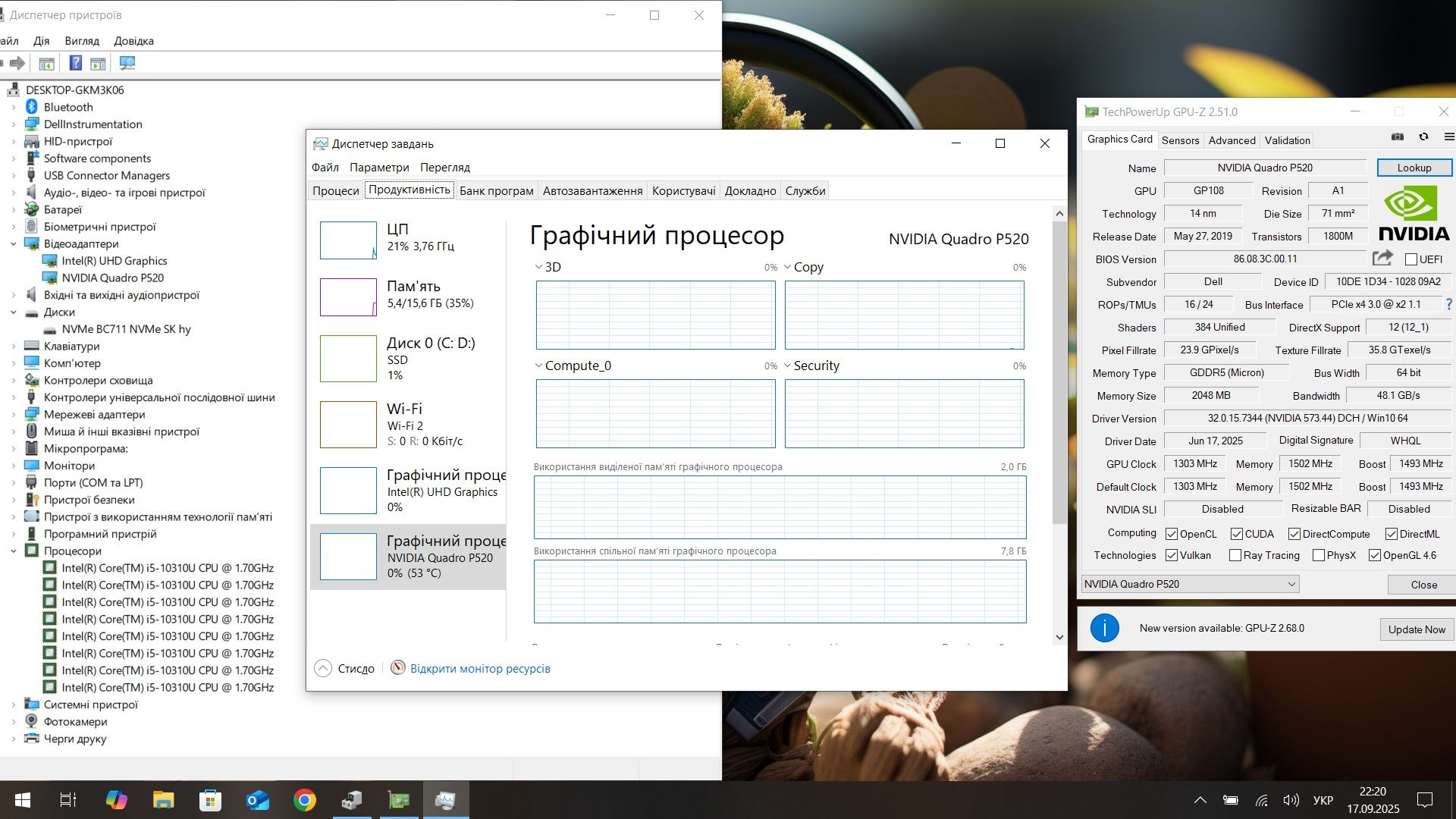Click Відкрити монітор ресурсів link
This screenshot has height=819, width=1456.
tap(480, 668)
